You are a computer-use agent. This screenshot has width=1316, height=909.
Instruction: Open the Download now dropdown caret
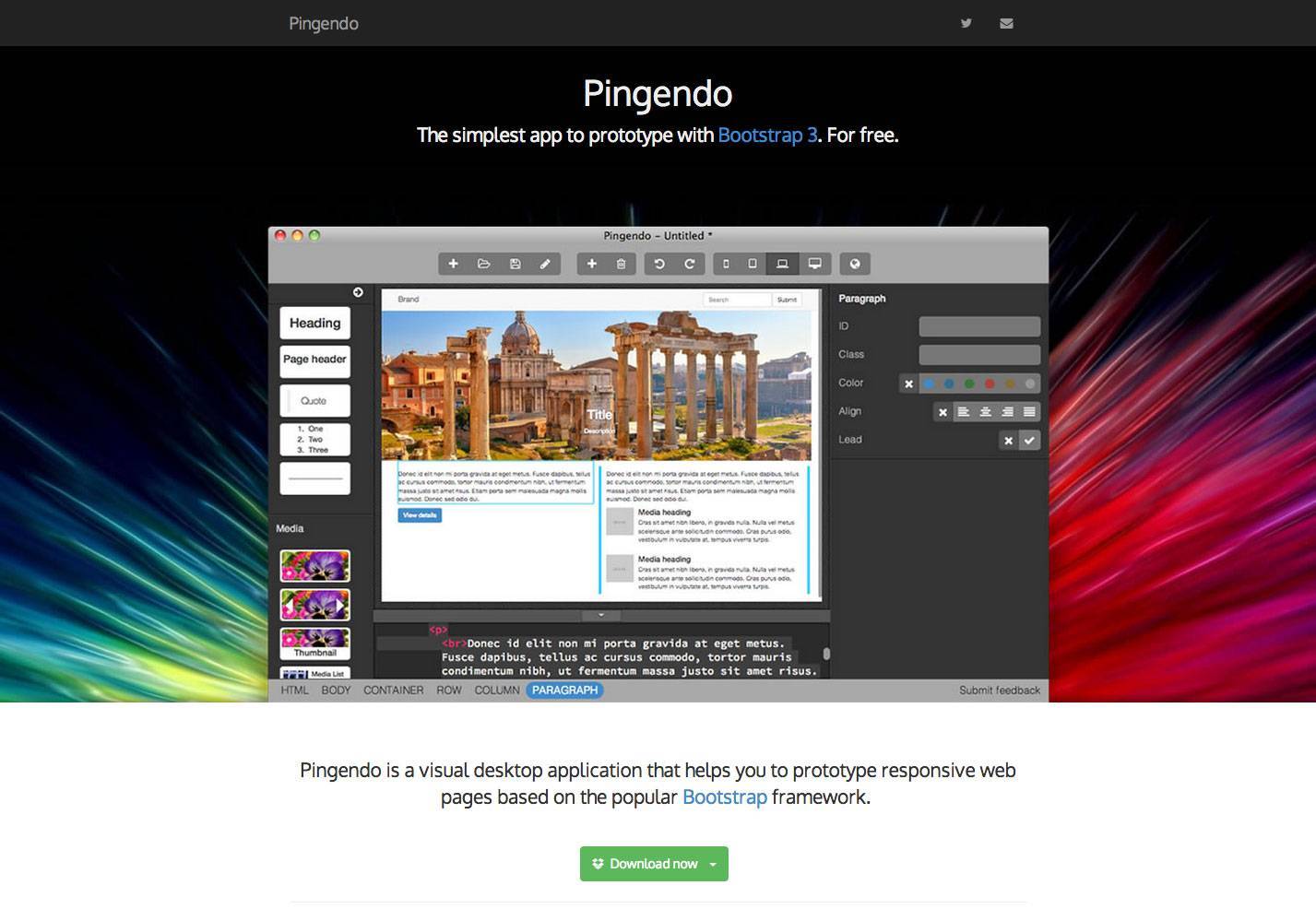pyautogui.click(x=713, y=864)
